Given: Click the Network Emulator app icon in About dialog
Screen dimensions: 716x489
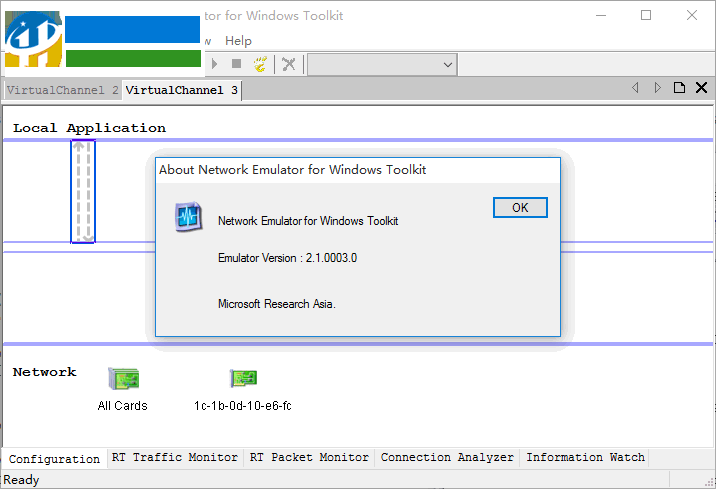Looking at the screenshot, I should (x=189, y=217).
